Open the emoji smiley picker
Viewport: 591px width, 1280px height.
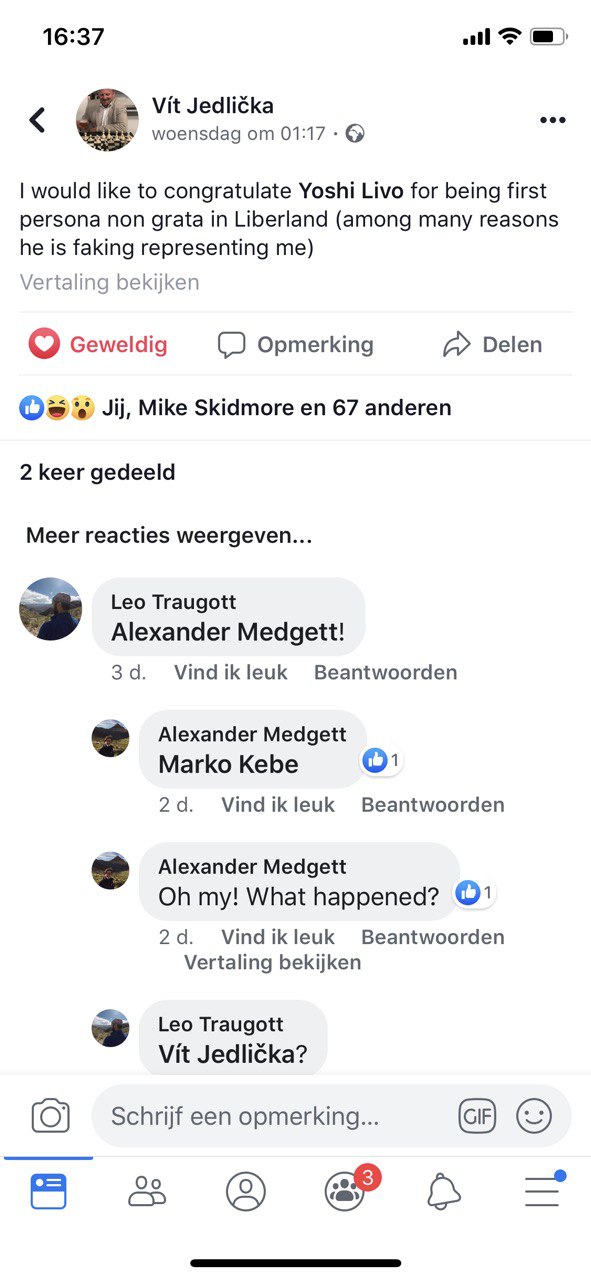(534, 1116)
